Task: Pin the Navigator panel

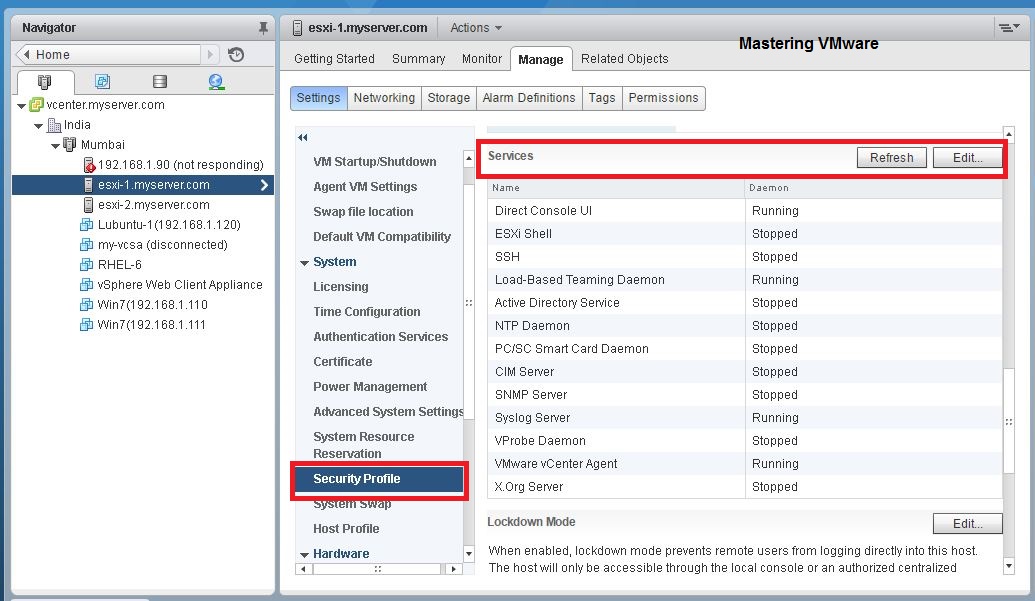Action: point(263,28)
